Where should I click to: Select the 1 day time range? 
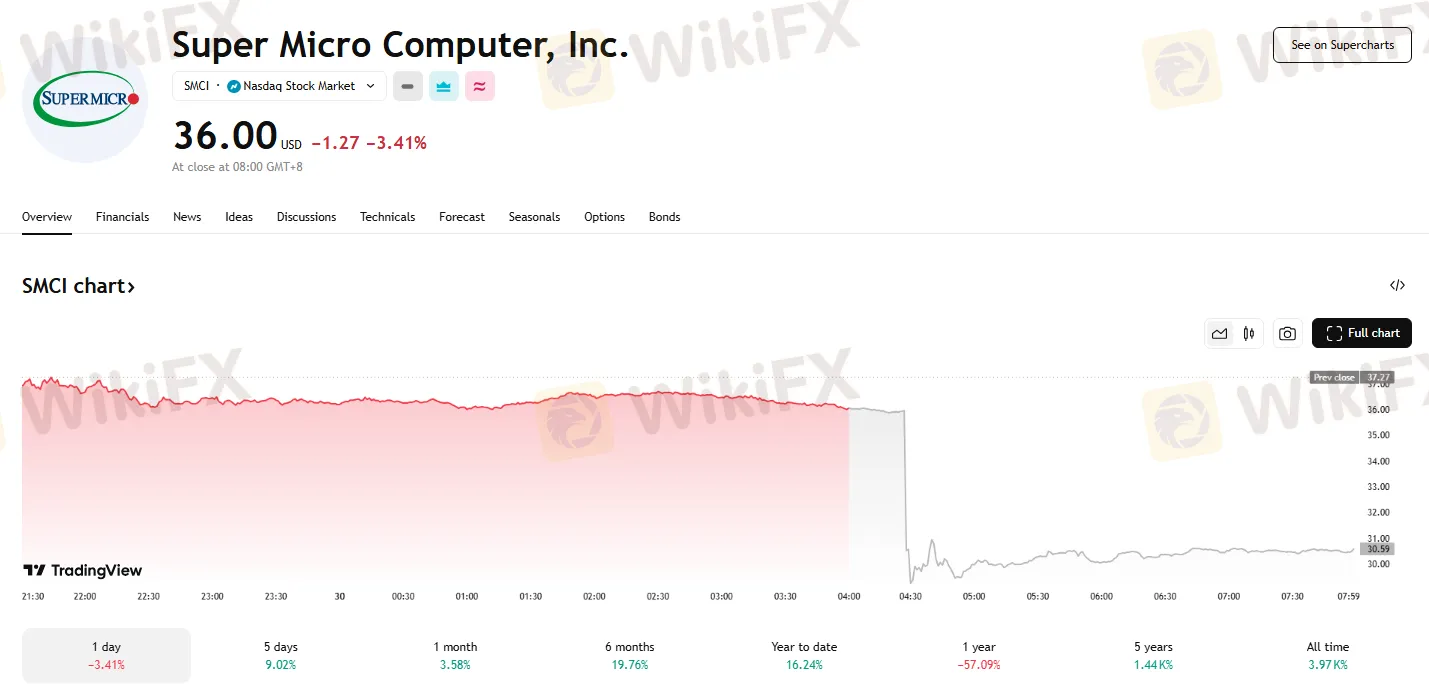[106, 655]
